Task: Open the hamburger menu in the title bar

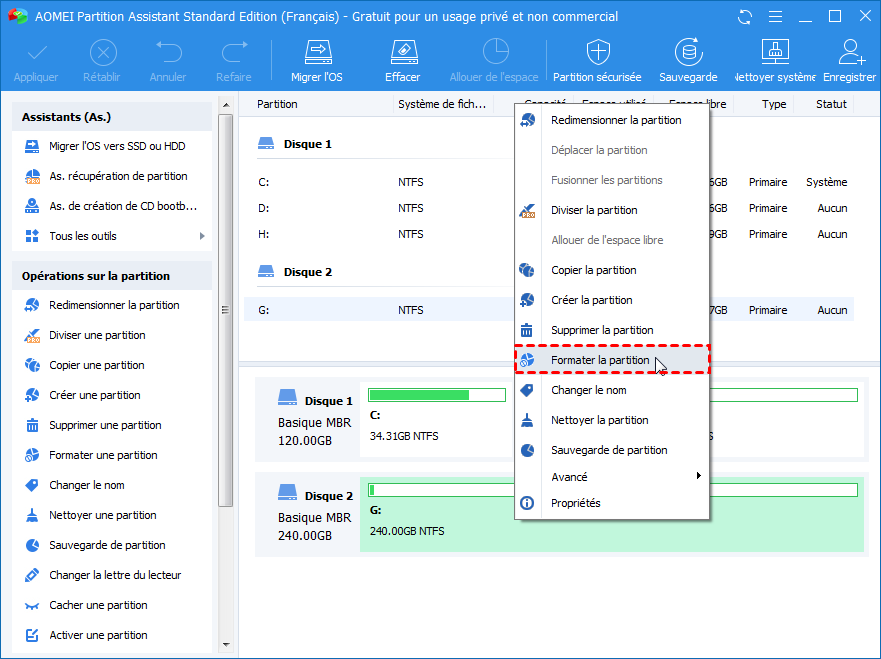Action: coord(775,17)
